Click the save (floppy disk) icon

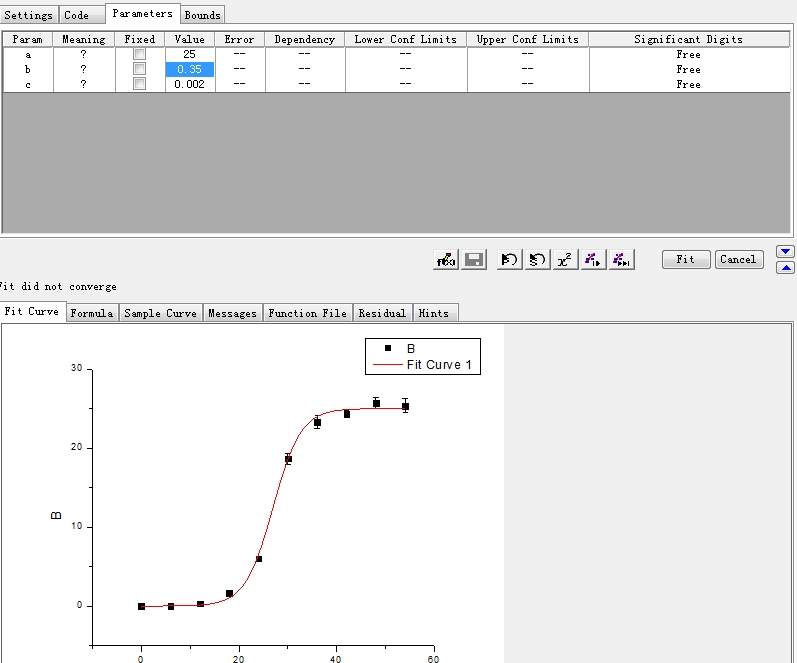(x=474, y=260)
